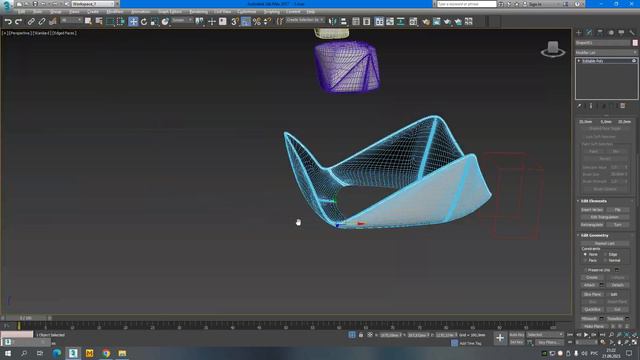Select the Face constraint radio button

point(585,260)
